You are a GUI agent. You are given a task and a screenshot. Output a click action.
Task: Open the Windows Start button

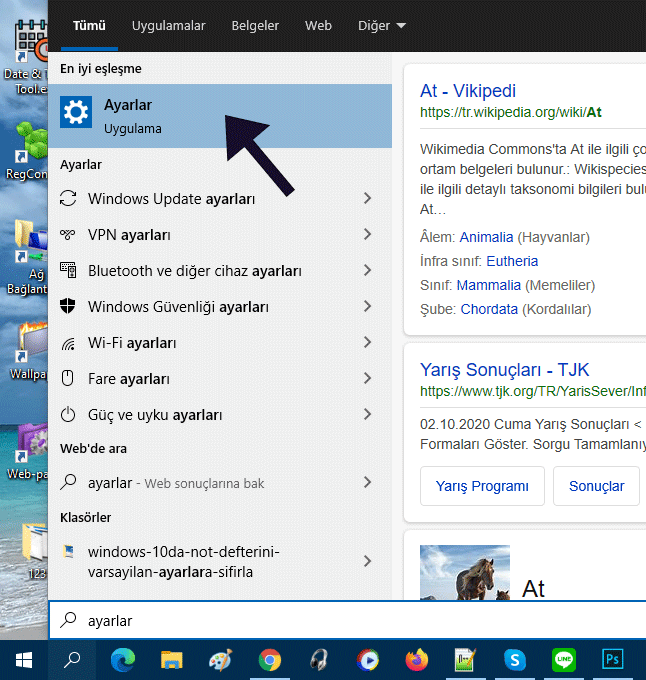coord(24,660)
